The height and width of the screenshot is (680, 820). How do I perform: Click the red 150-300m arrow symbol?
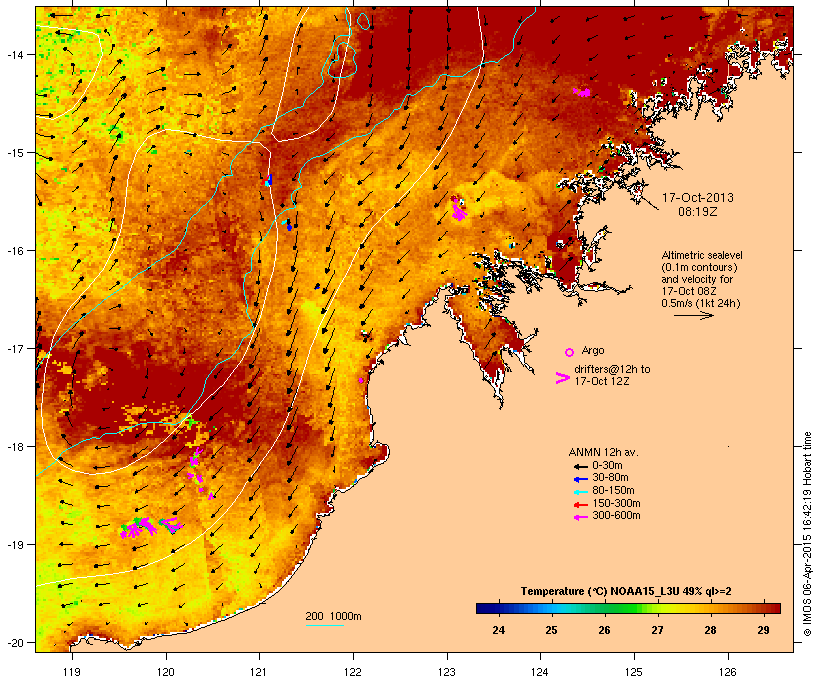pos(580,505)
